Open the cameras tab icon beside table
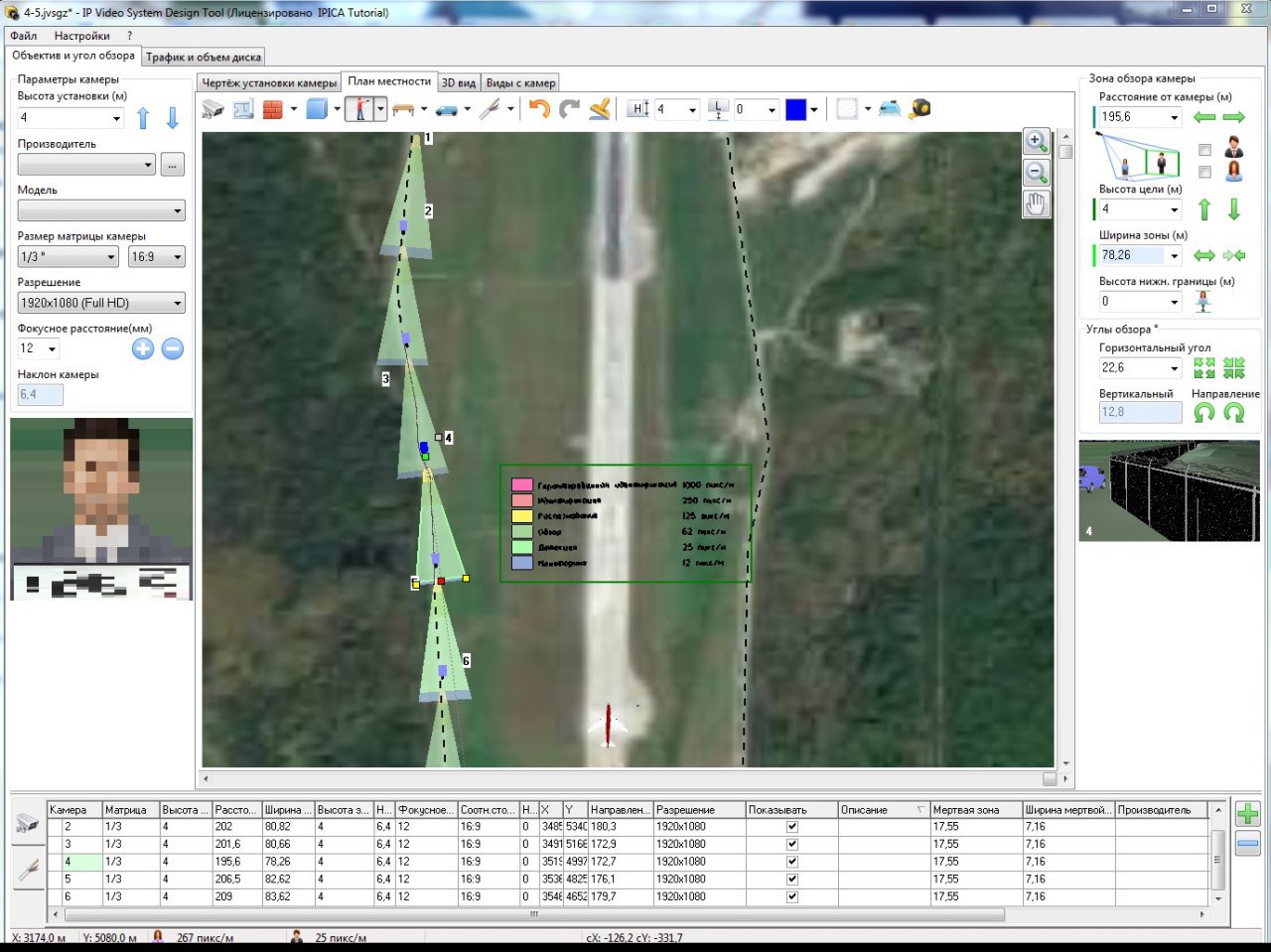 coord(28,824)
